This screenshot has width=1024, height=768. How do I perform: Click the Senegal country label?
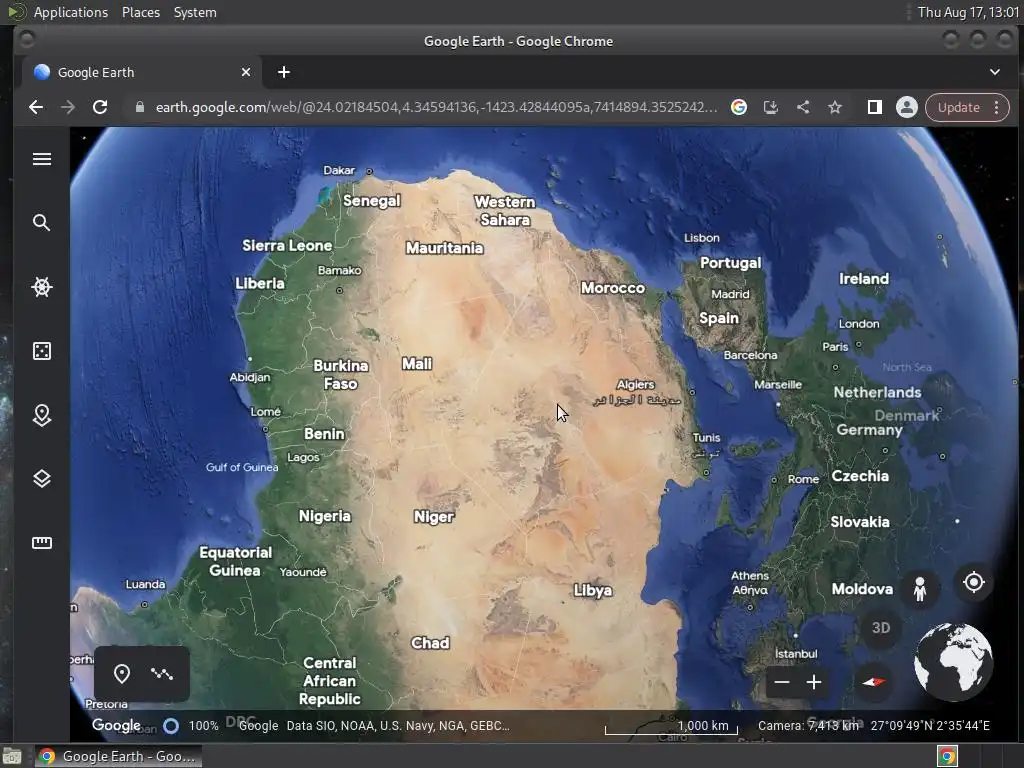[x=372, y=200]
